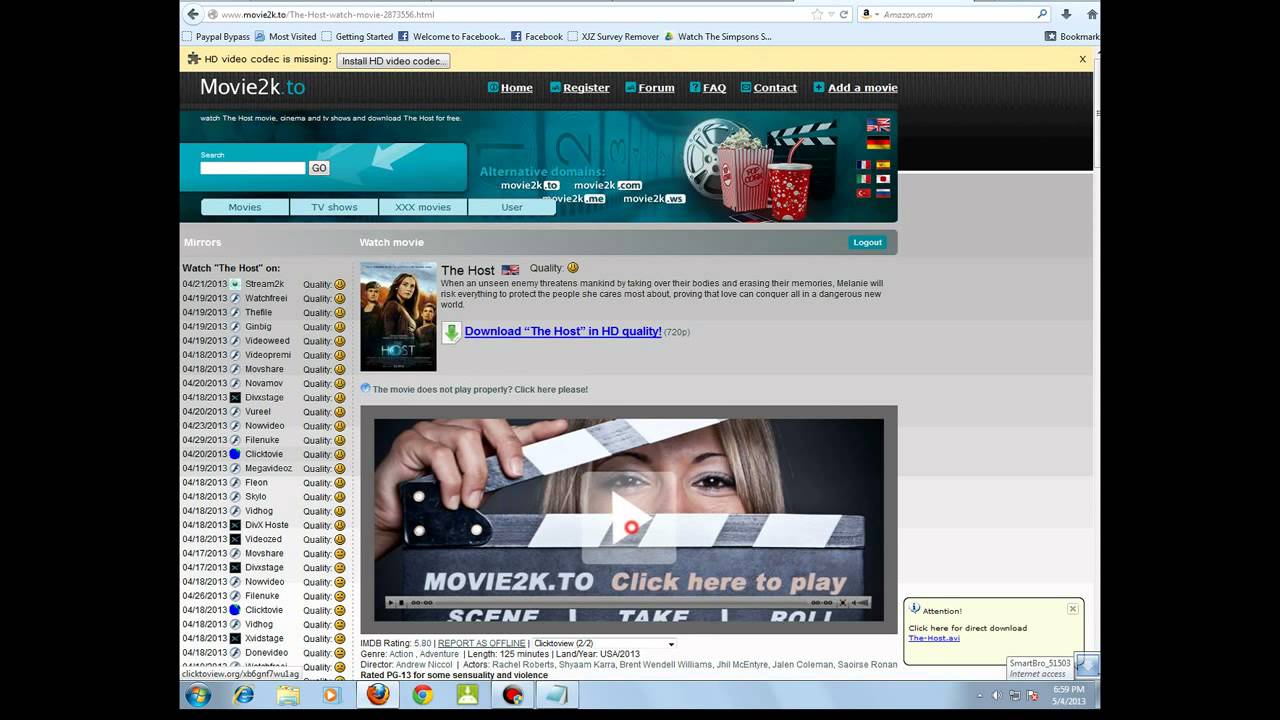Click the video player volume icon
The image size is (1280, 720).
point(862,603)
